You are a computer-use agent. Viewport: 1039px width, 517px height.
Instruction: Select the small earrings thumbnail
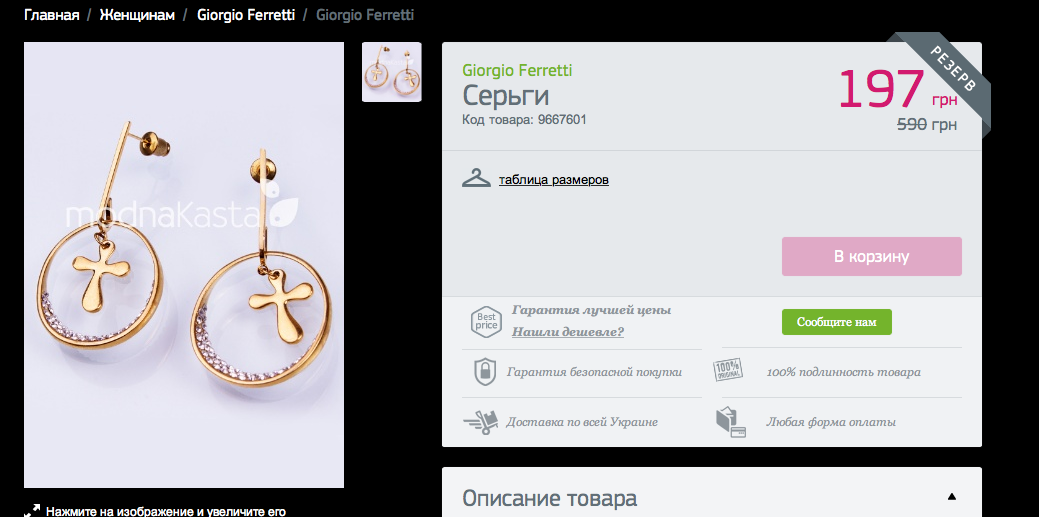(391, 72)
